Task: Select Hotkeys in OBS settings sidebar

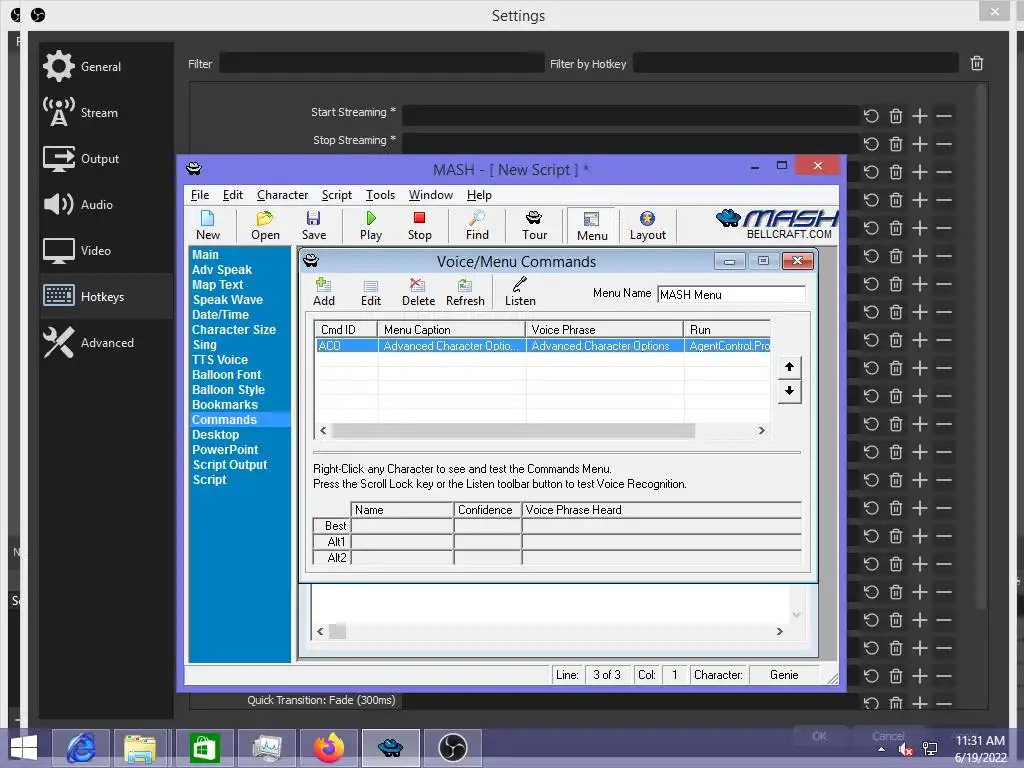Action: tap(106, 296)
